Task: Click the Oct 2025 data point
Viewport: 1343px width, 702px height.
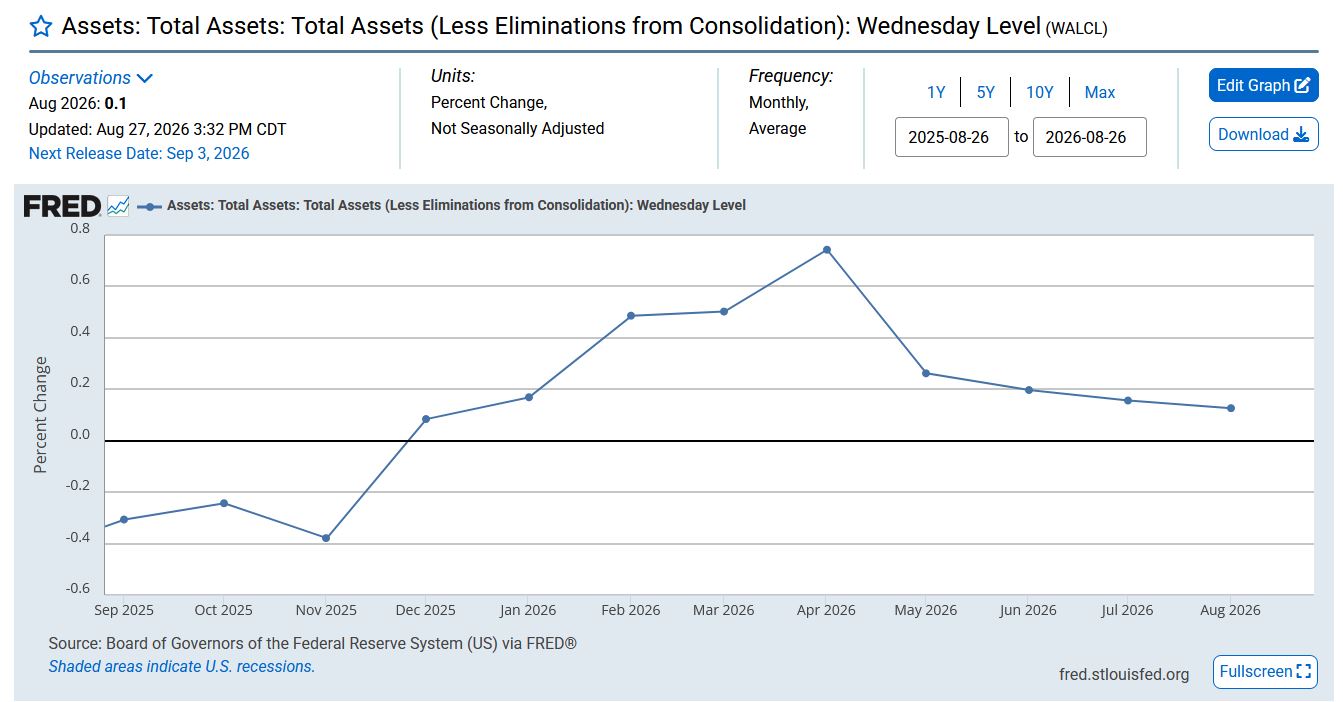Action: (224, 503)
